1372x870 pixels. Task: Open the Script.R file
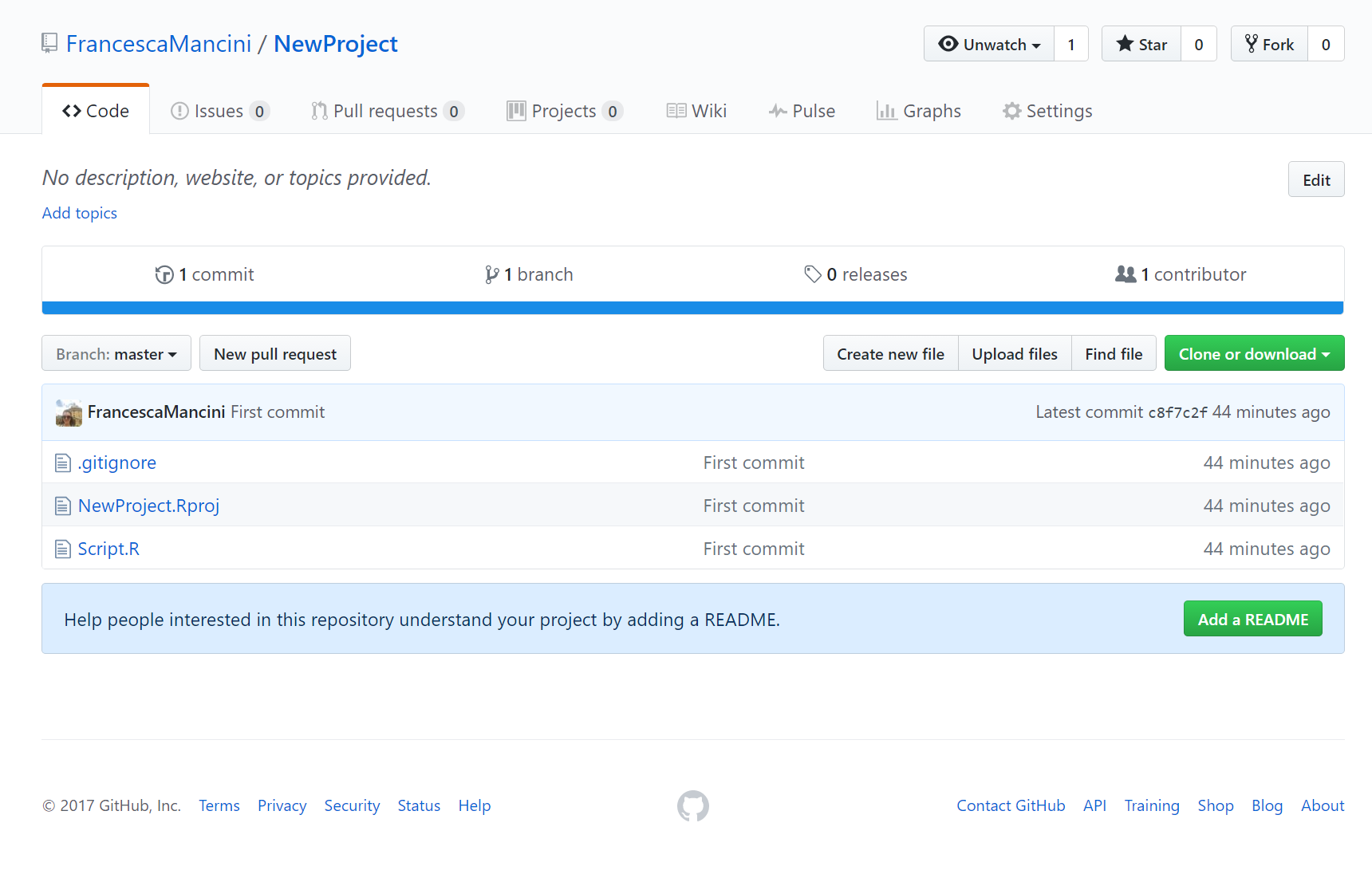click(x=108, y=549)
